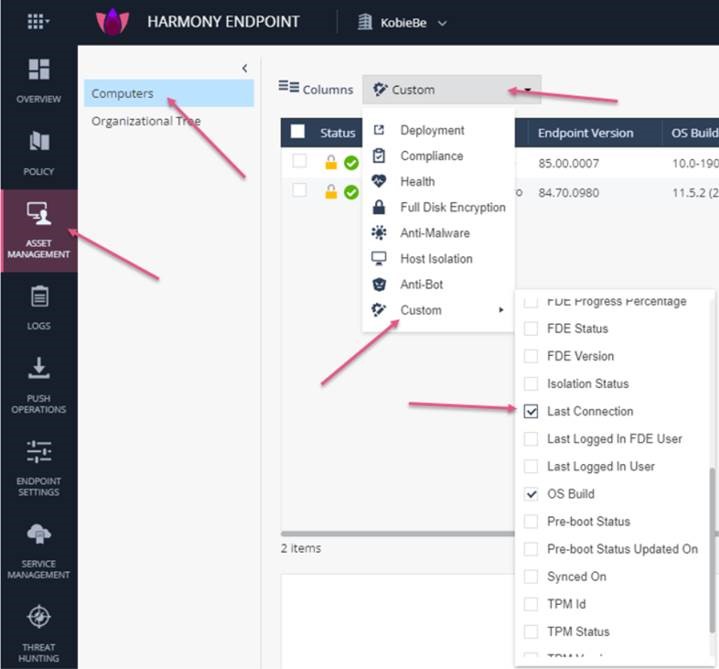
Task: Click the Compliance clipboard icon
Action: click(x=379, y=156)
